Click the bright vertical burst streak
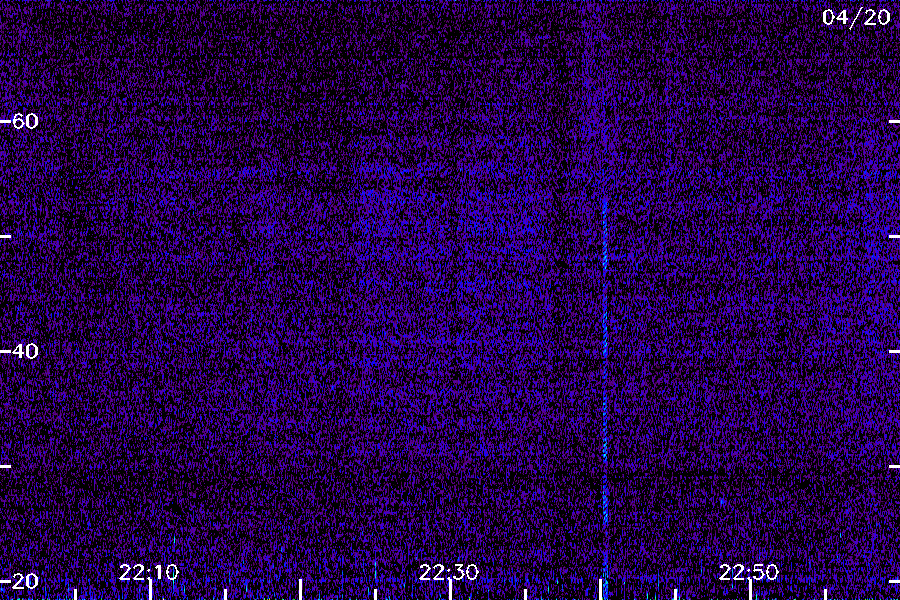Viewport: 900px width, 600px height. pyautogui.click(x=605, y=396)
